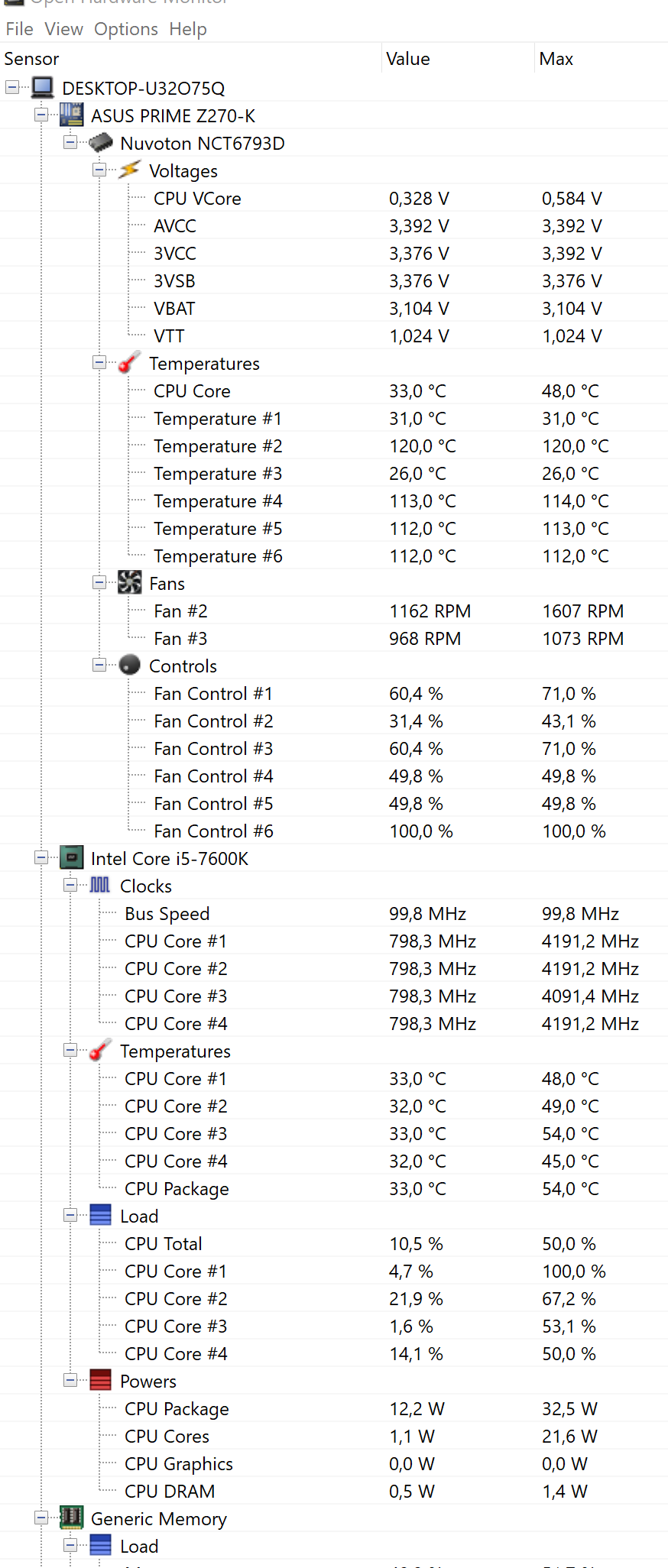Click the Voltages lightning bolt icon
This screenshot has width=668, height=1568.
point(130,170)
